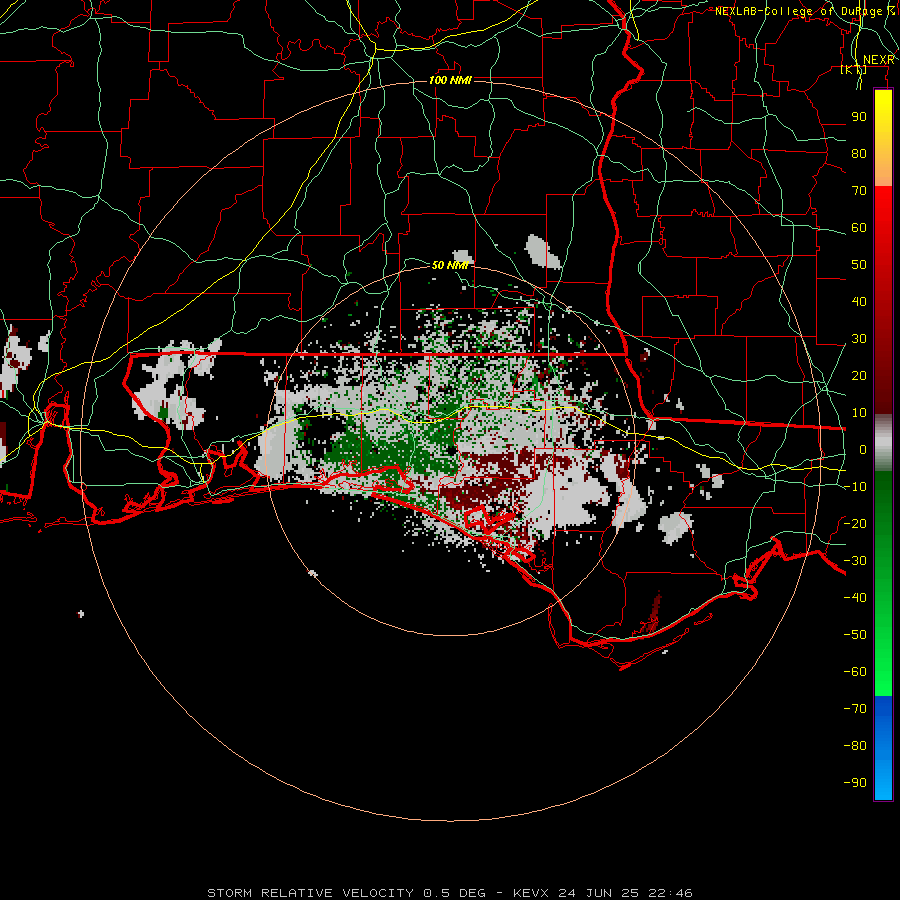Click the -40 value on velocity scale
The height and width of the screenshot is (900, 900).
[855, 598]
